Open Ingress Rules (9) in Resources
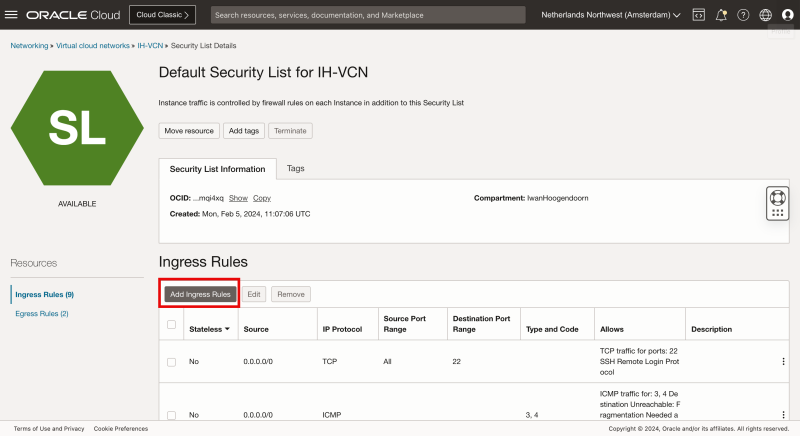 pyautogui.click(x=44, y=295)
